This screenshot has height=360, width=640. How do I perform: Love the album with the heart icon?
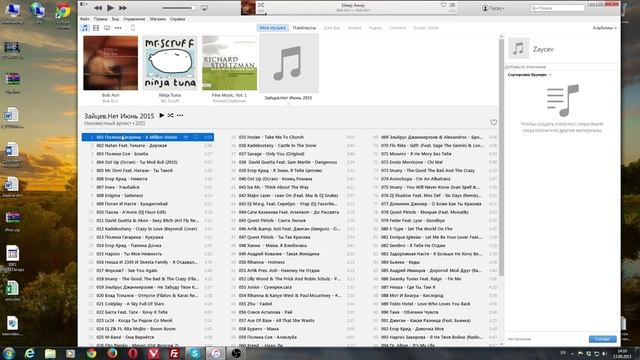click(493, 122)
